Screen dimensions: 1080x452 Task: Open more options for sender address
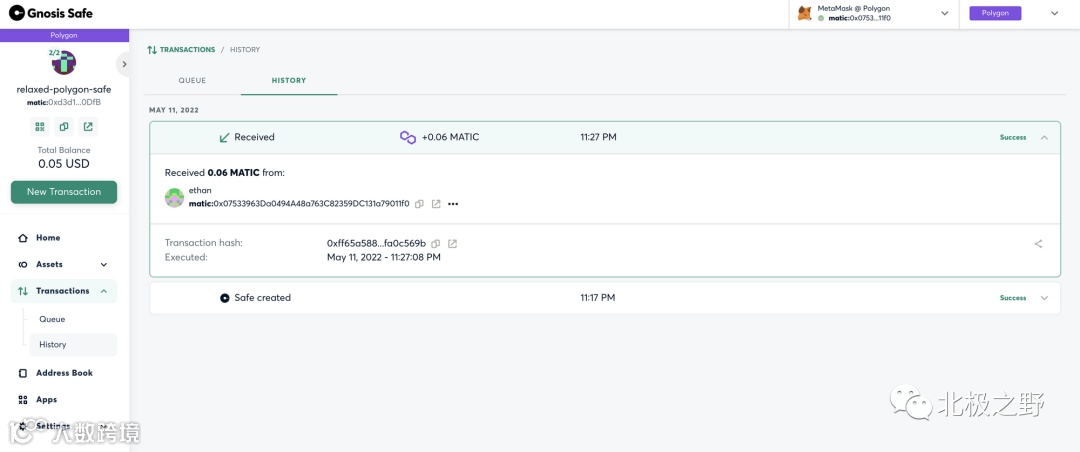(453, 204)
